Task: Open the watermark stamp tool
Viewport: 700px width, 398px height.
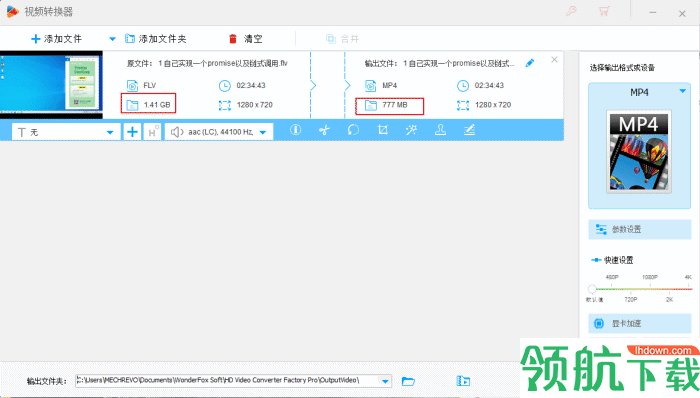Action: [x=441, y=130]
